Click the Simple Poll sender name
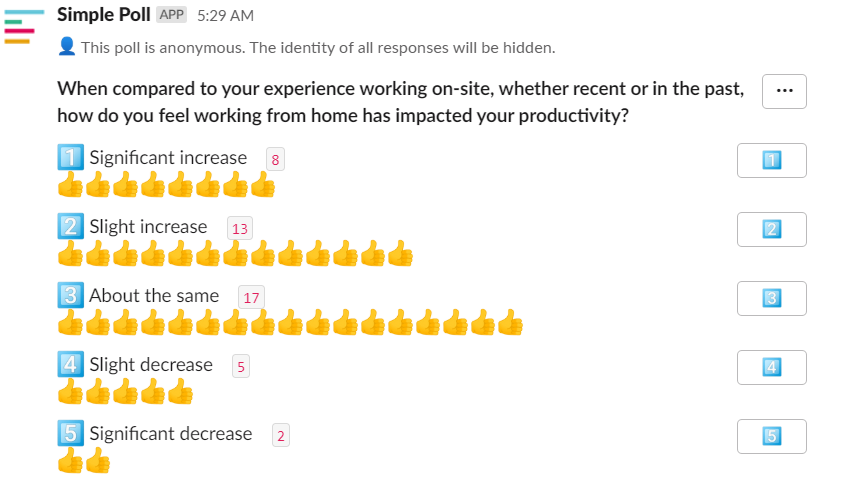This screenshot has width=868, height=479. [104, 15]
